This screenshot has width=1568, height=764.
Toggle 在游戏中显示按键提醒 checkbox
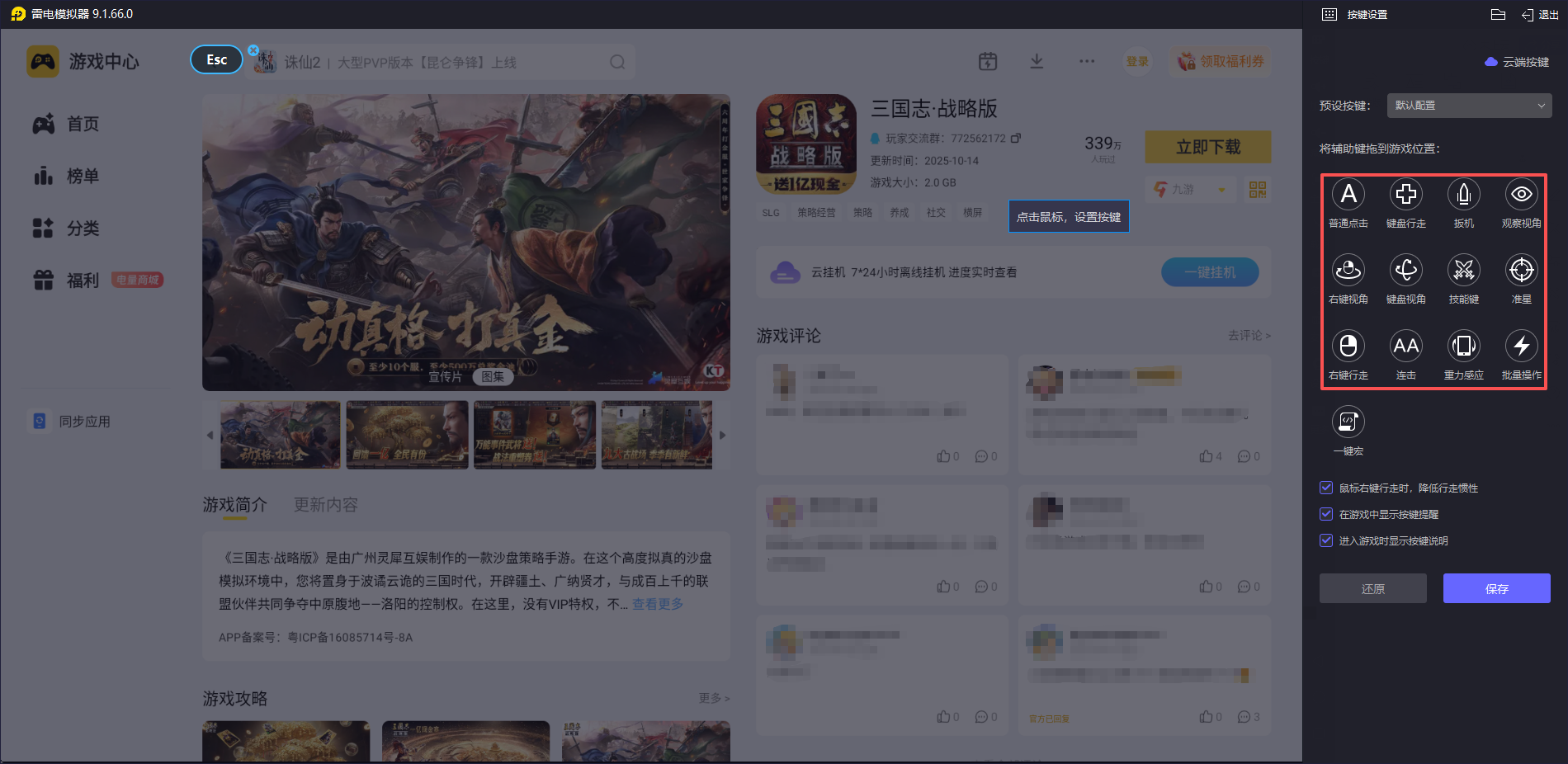click(1326, 514)
